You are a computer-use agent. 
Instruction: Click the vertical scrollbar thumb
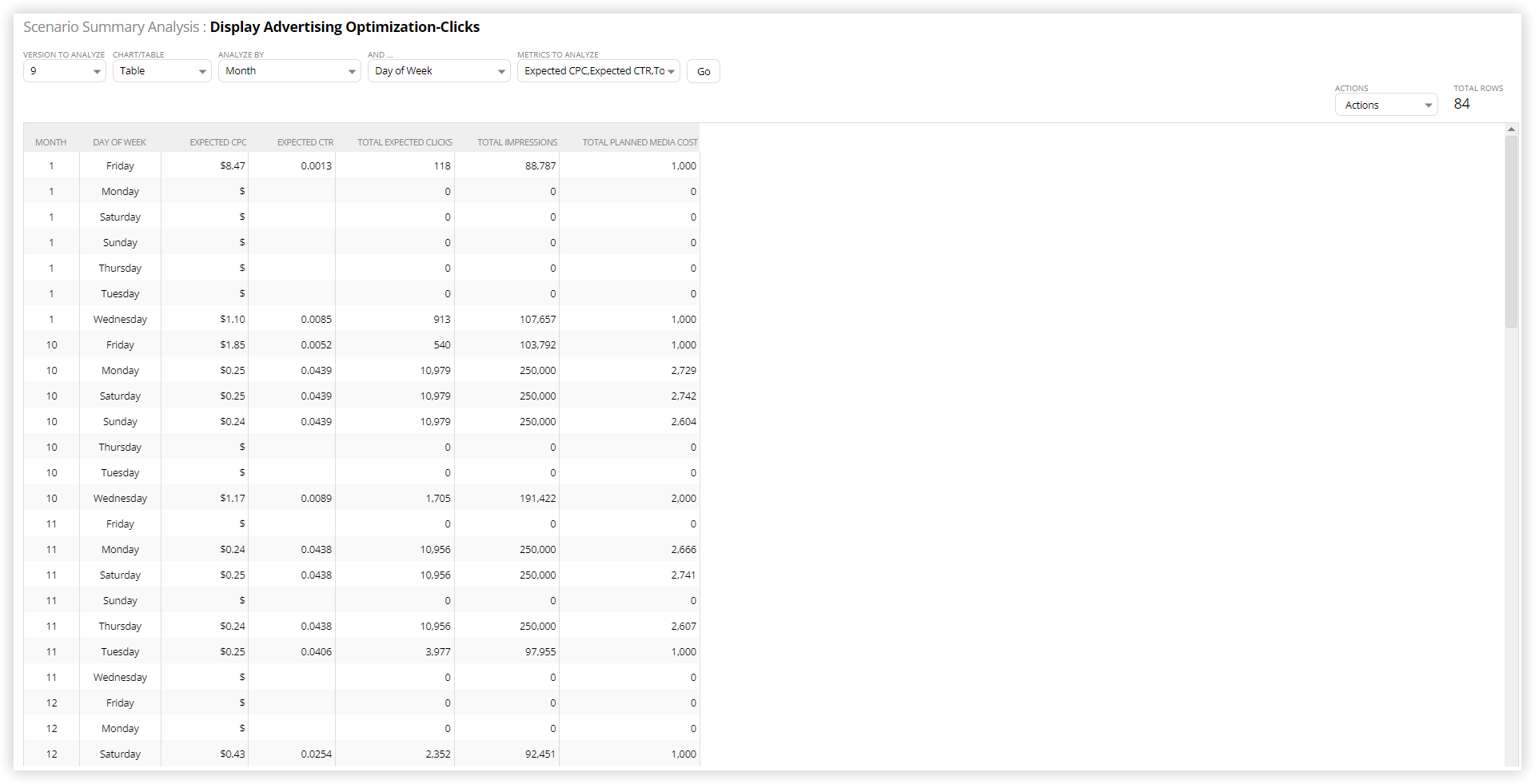(1511, 232)
